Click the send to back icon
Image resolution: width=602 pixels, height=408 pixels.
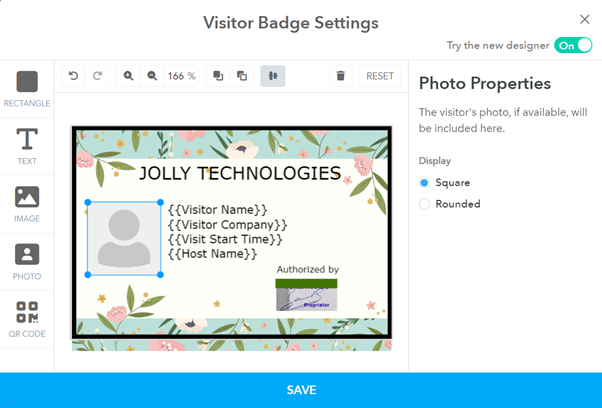click(x=242, y=76)
